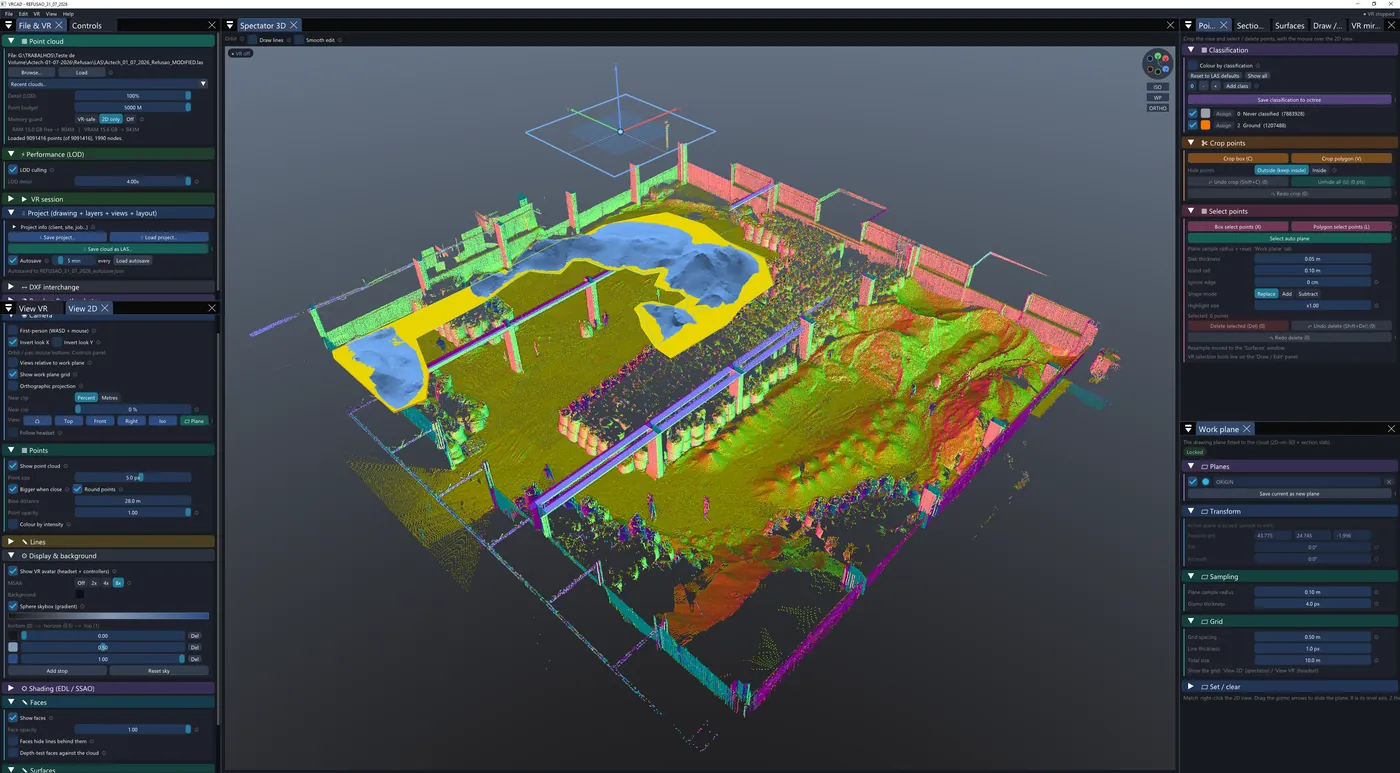Image resolution: width=1400 pixels, height=773 pixels.
Task: Toggle the Autosave checkbox
Action: click(x=13, y=260)
